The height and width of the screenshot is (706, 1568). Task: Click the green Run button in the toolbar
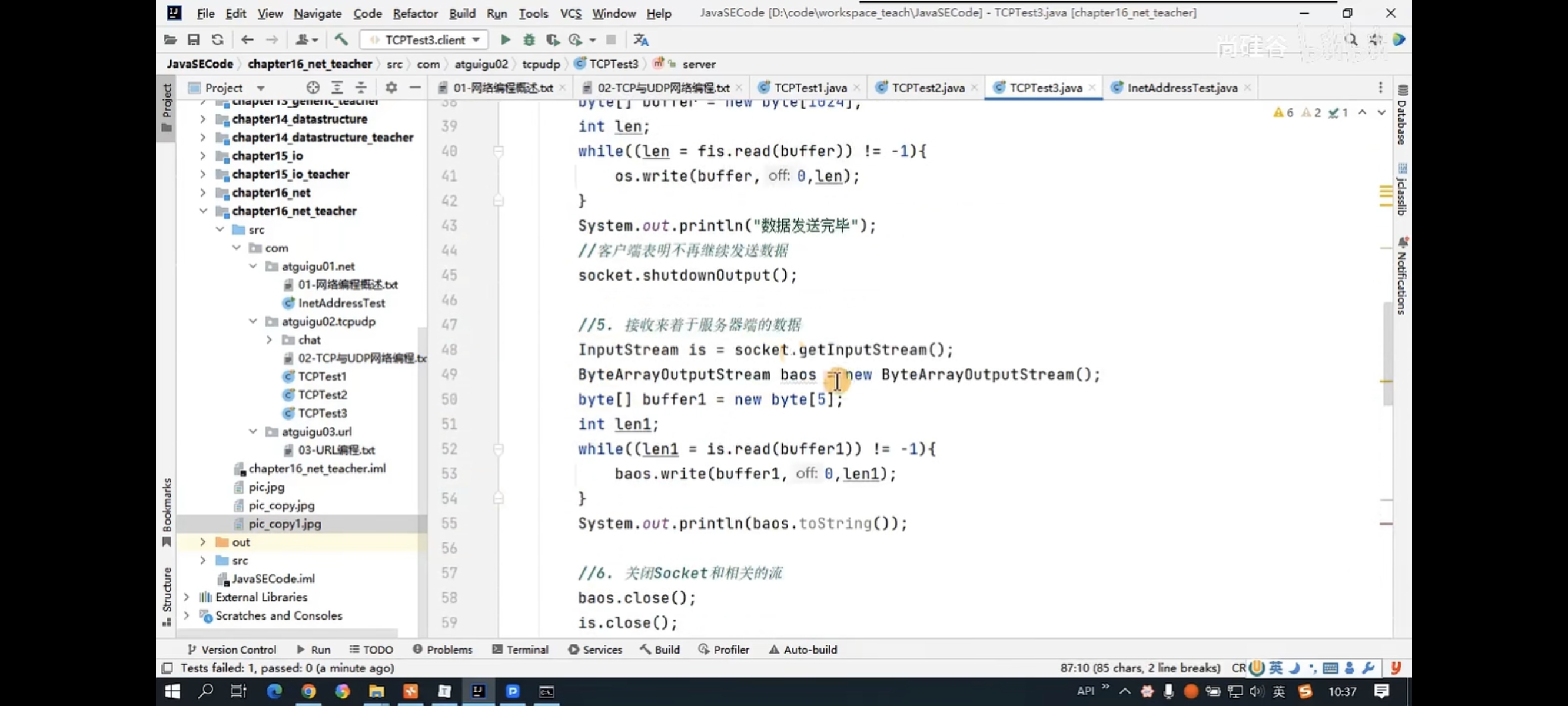505,39
